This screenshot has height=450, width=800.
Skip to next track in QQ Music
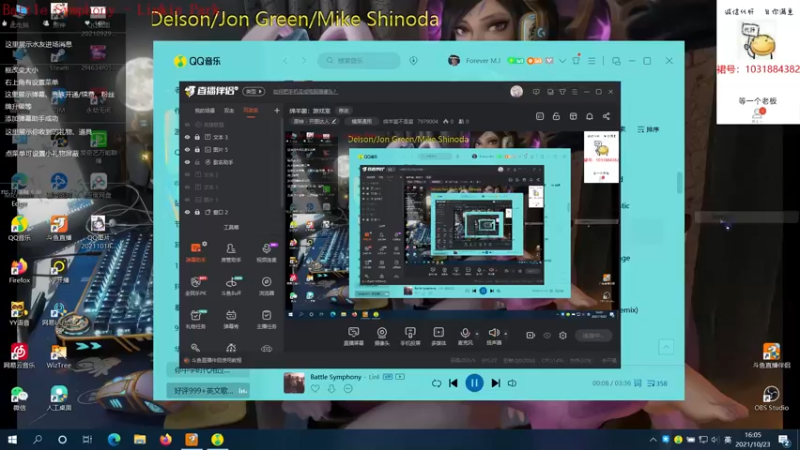click(x=495, y=383)
